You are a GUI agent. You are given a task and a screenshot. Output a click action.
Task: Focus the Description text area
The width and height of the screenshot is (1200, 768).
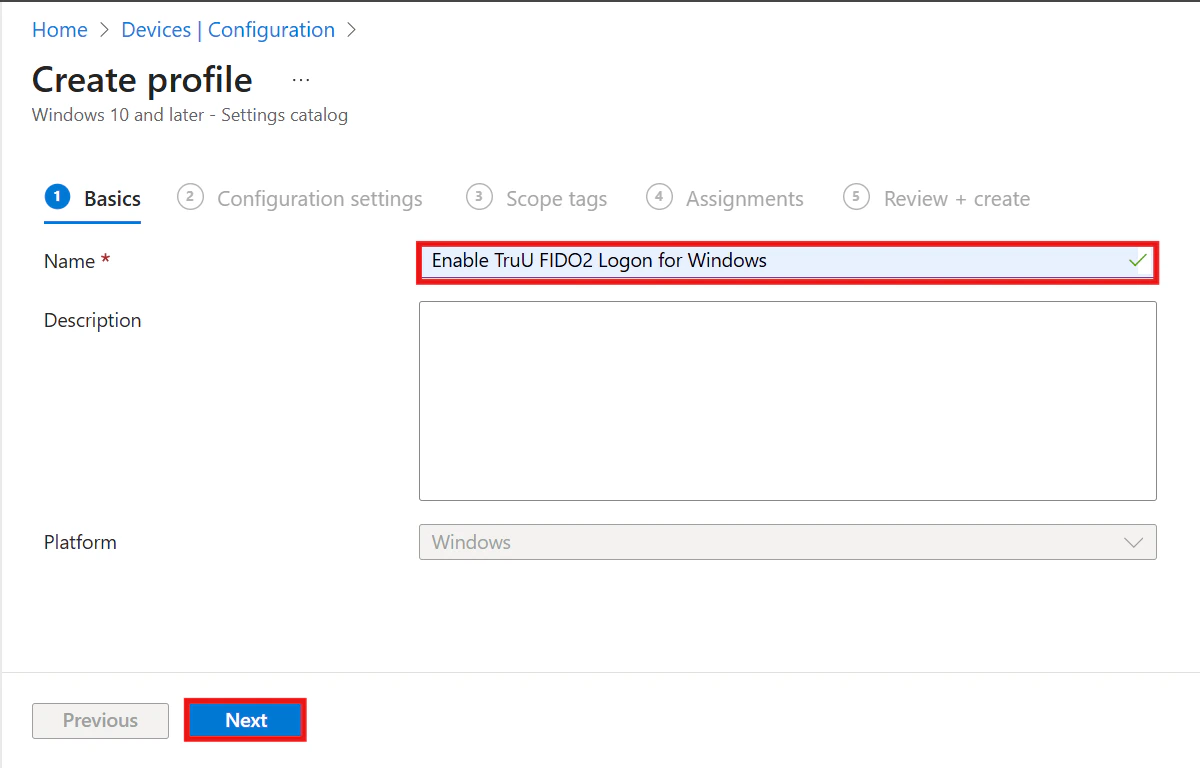(x=787, y=400)
